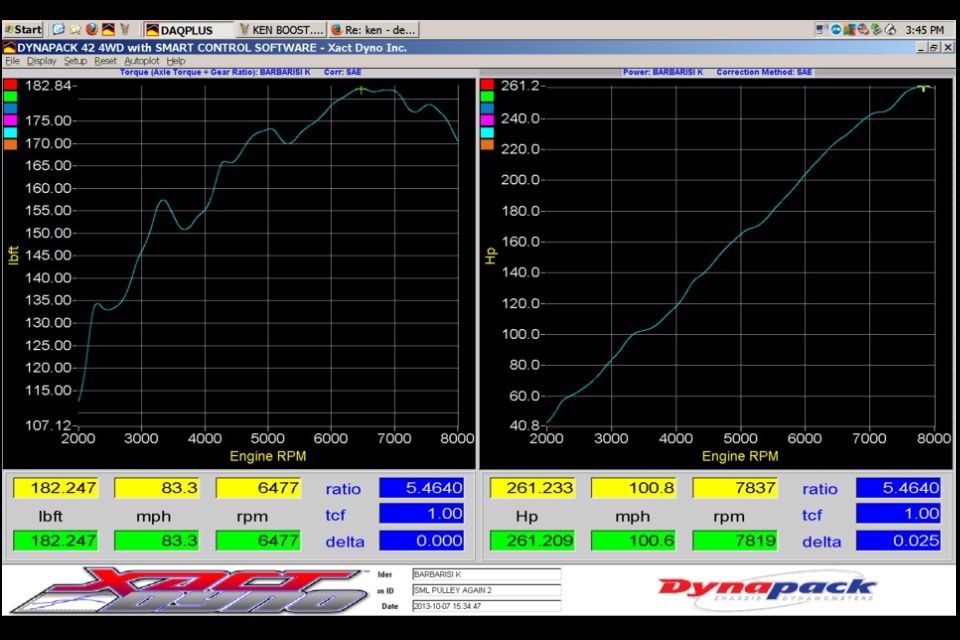Image resolution: width=960 pixels, height=640 pixels.
Task: Open the File menu
Action: [12, 61]
